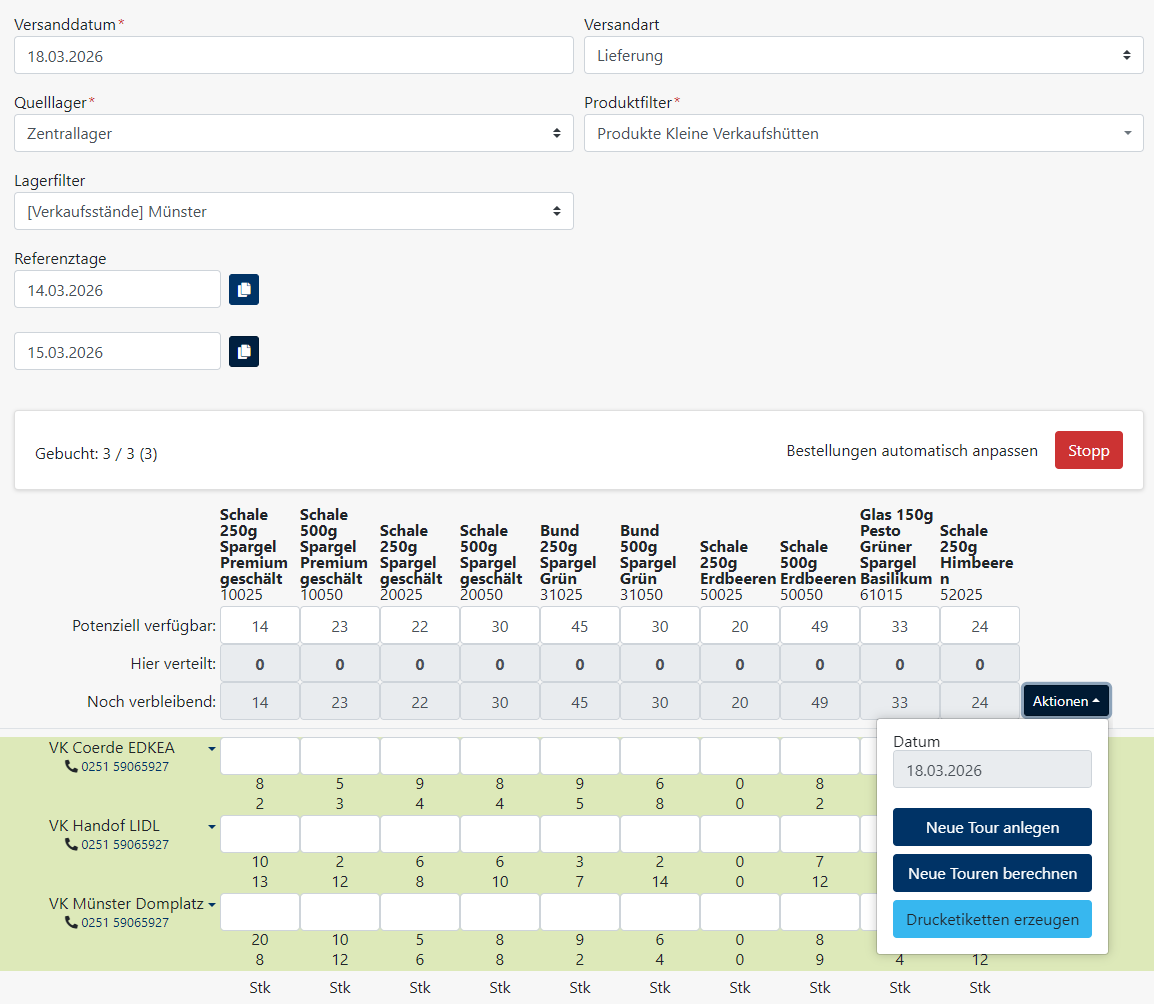Image resolution: width=1154 pixels, height=1004 pixels.
Task: Expand the VK Handof LIDL caret menu
Action: tap(212, 827)
